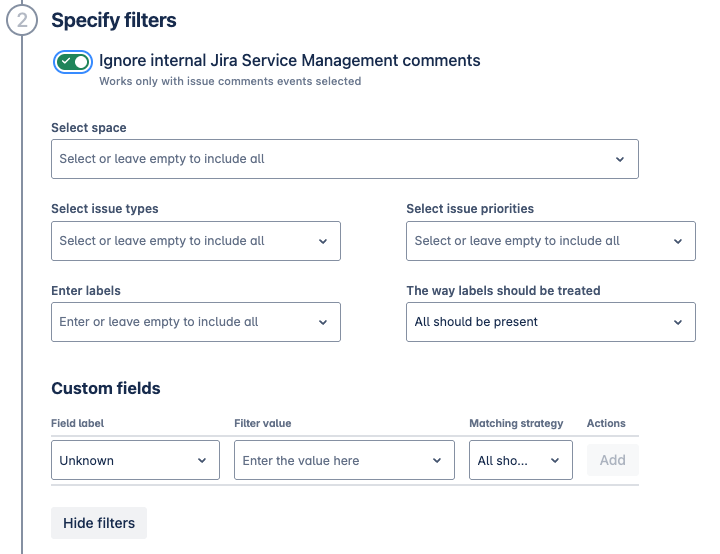
Task: Click chevron in Select issue priorities field
Action: (678, 241)
